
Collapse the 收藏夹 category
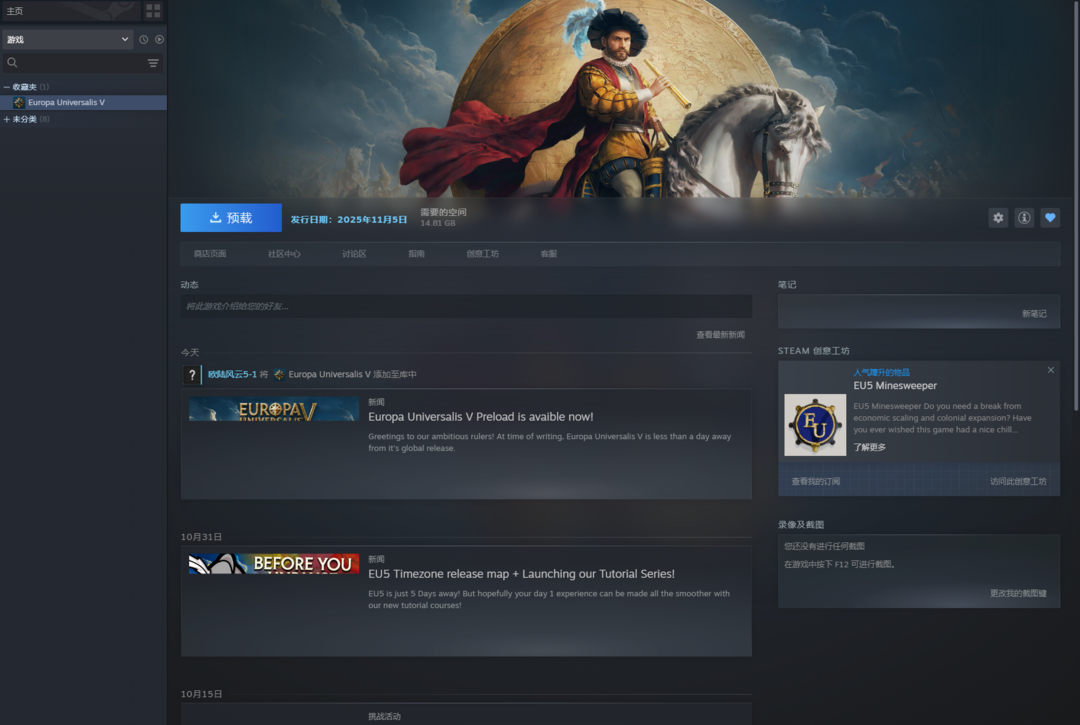click(7, 87)
